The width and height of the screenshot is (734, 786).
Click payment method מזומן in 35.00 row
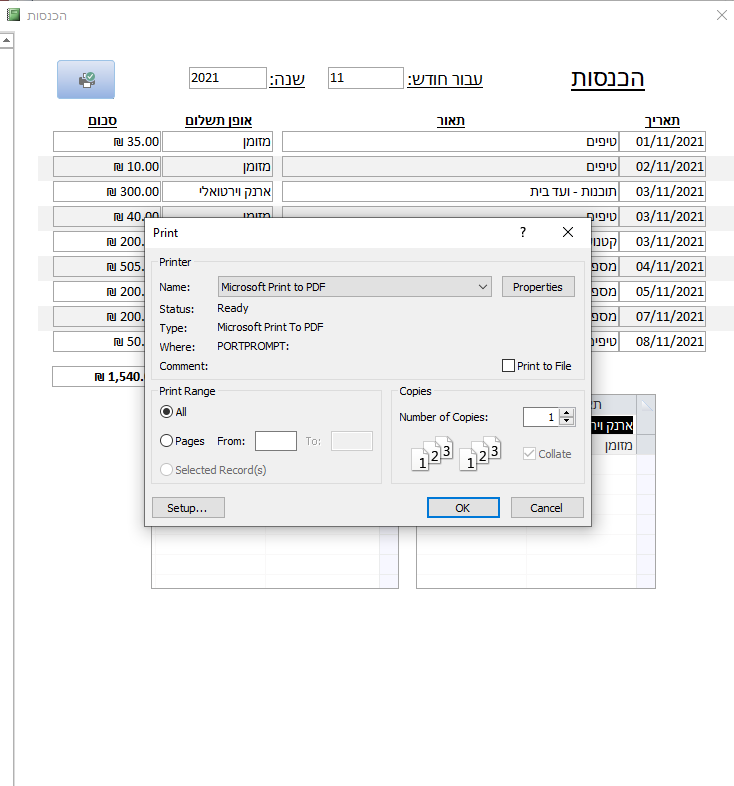click(218, 141)
